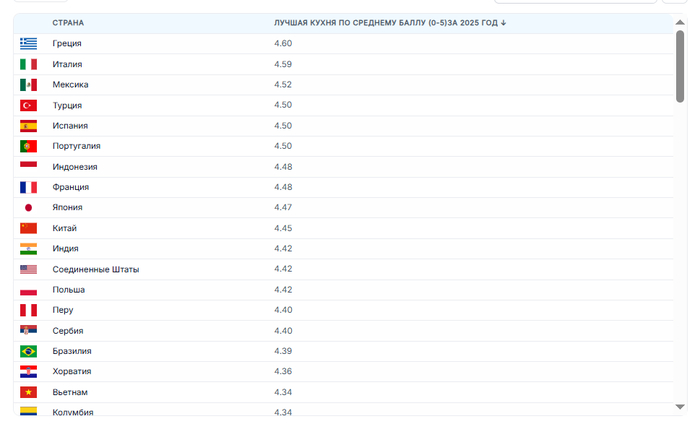Click the Turkey flag icon
This screenshot has height=424, width=700.
[28, 105]
